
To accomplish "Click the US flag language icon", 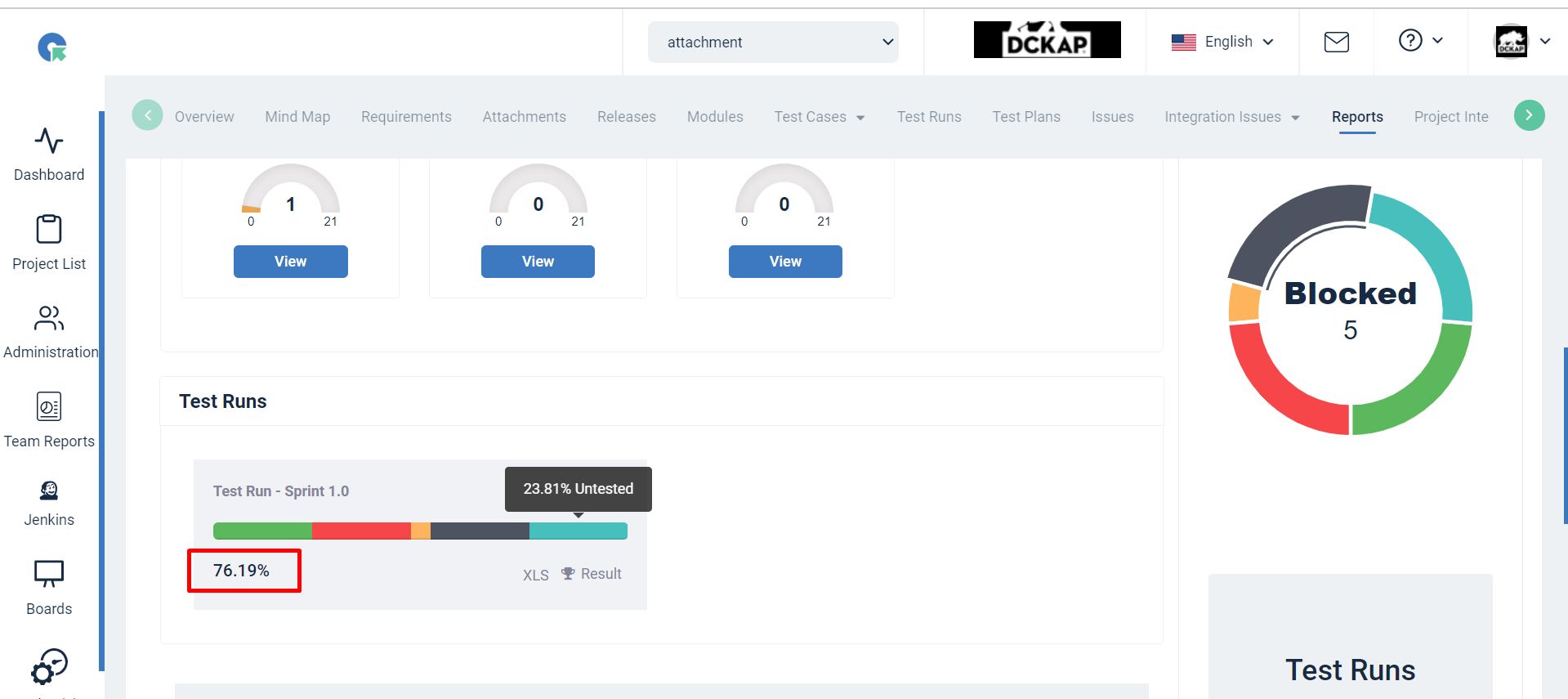I will click(1184, 42).
